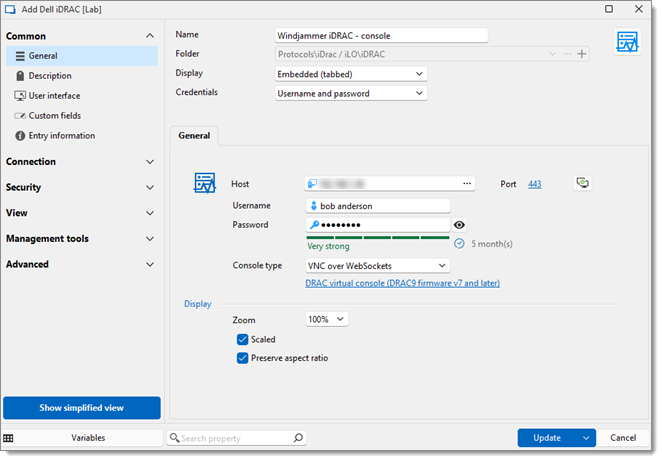Open the Zoom percentage dropdown
Image resolution: width=662 pixels, height=461 pixels.
[x=327, y=319]
